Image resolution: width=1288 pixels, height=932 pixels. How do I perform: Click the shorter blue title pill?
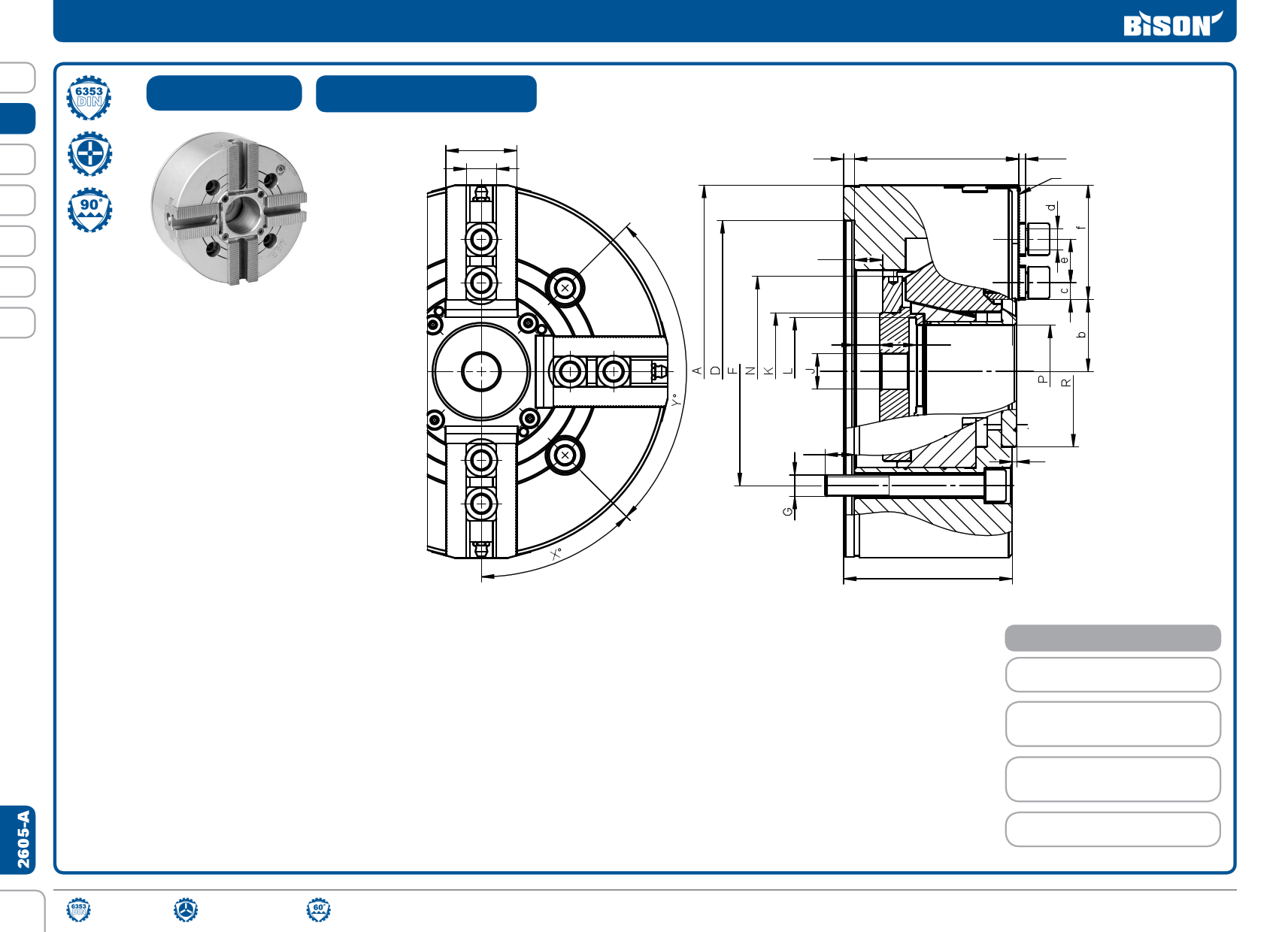coord(224,93)
